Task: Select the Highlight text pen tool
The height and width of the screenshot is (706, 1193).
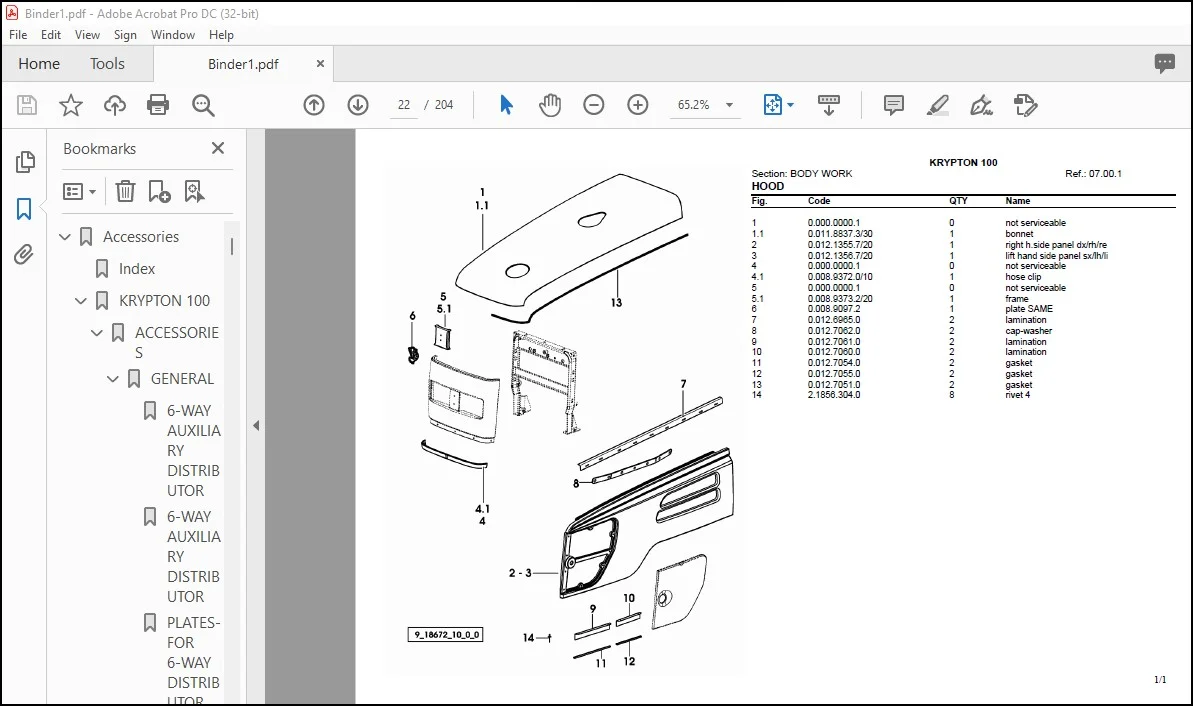Action: tap(937, 105)
